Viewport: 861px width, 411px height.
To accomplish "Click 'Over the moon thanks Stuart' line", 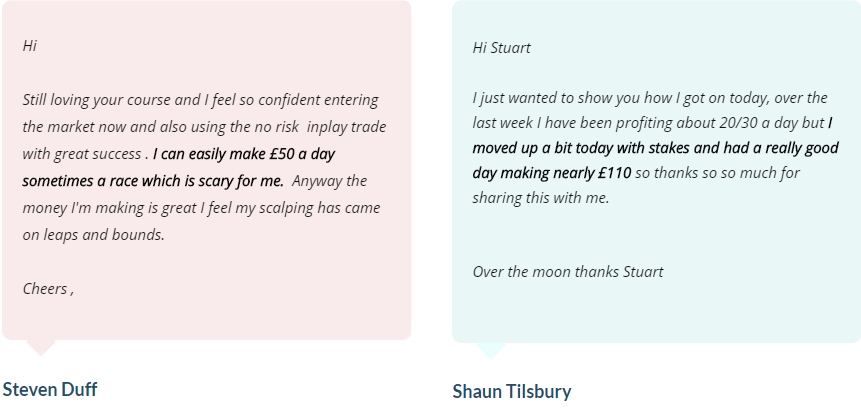I will pos(568,272).
